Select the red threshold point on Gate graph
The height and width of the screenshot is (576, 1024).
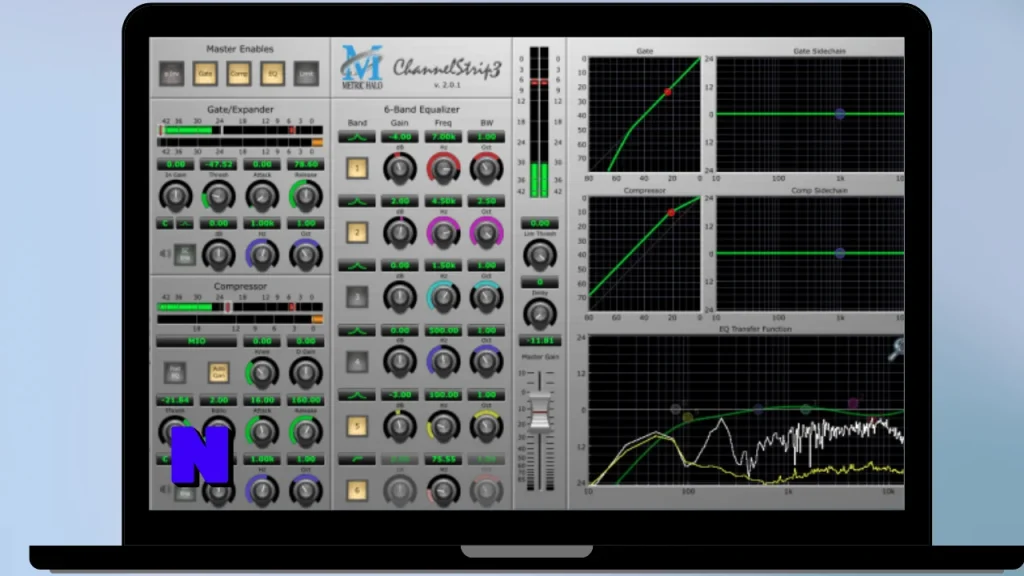pos(667,92)
